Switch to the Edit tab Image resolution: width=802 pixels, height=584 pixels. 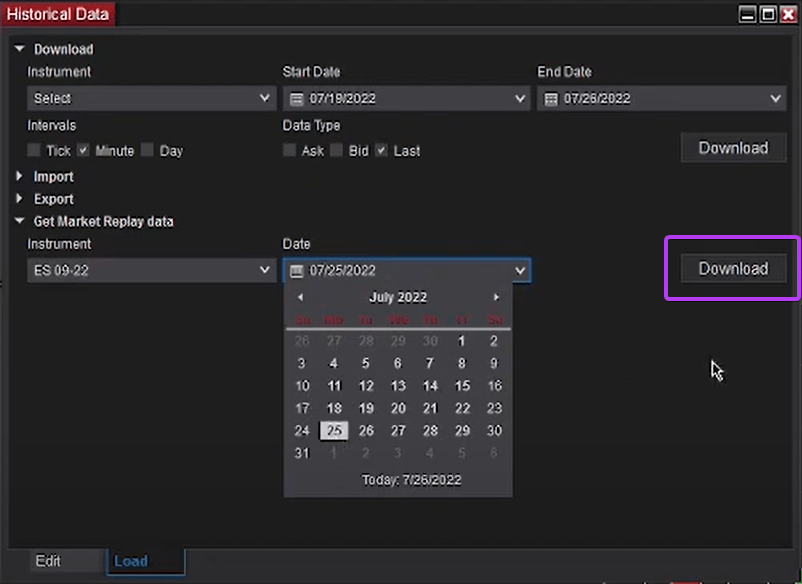pyautogui.click(x=48, y=561)
